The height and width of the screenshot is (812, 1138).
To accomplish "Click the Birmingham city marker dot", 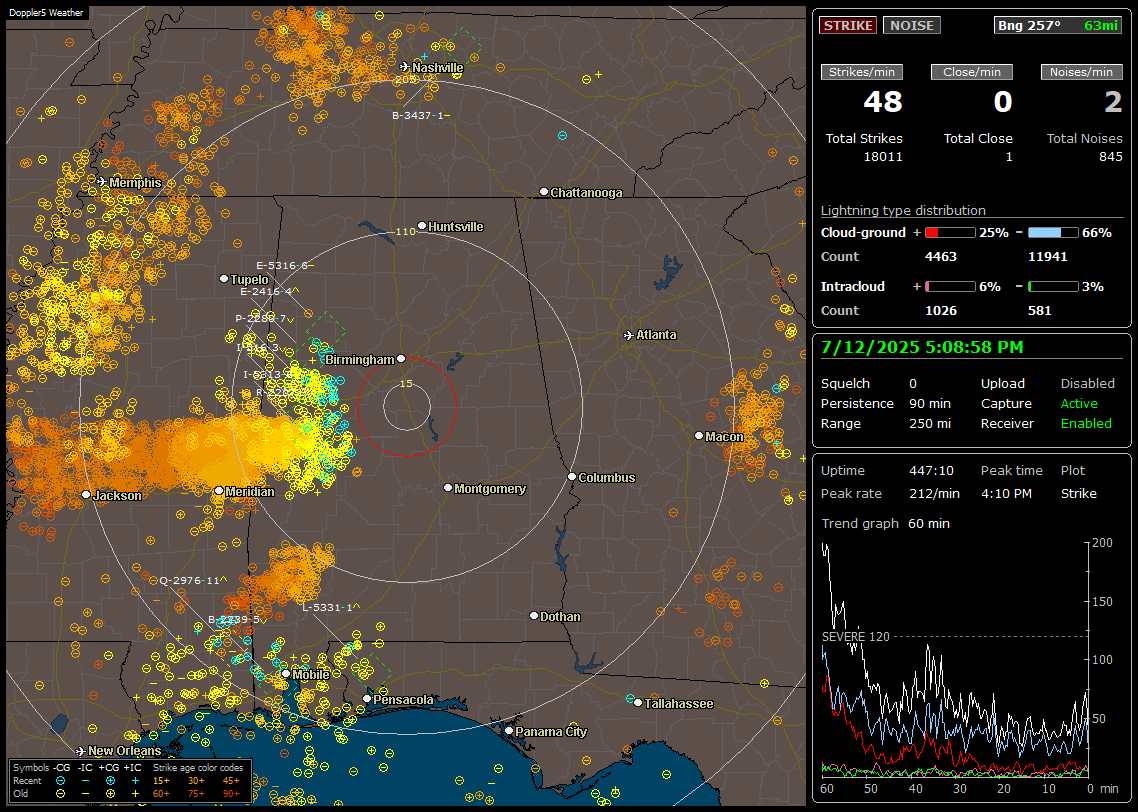I will (x=401, y=358).
